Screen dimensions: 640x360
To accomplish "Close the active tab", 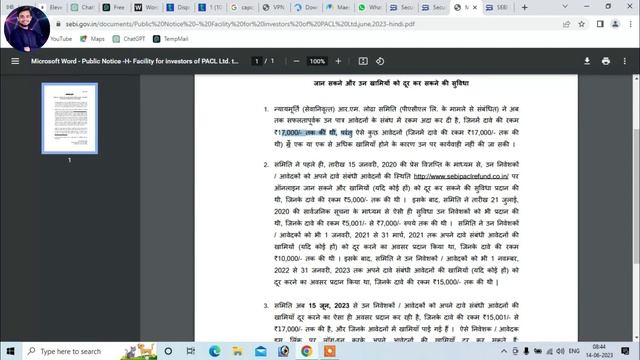I will point(475,7).
